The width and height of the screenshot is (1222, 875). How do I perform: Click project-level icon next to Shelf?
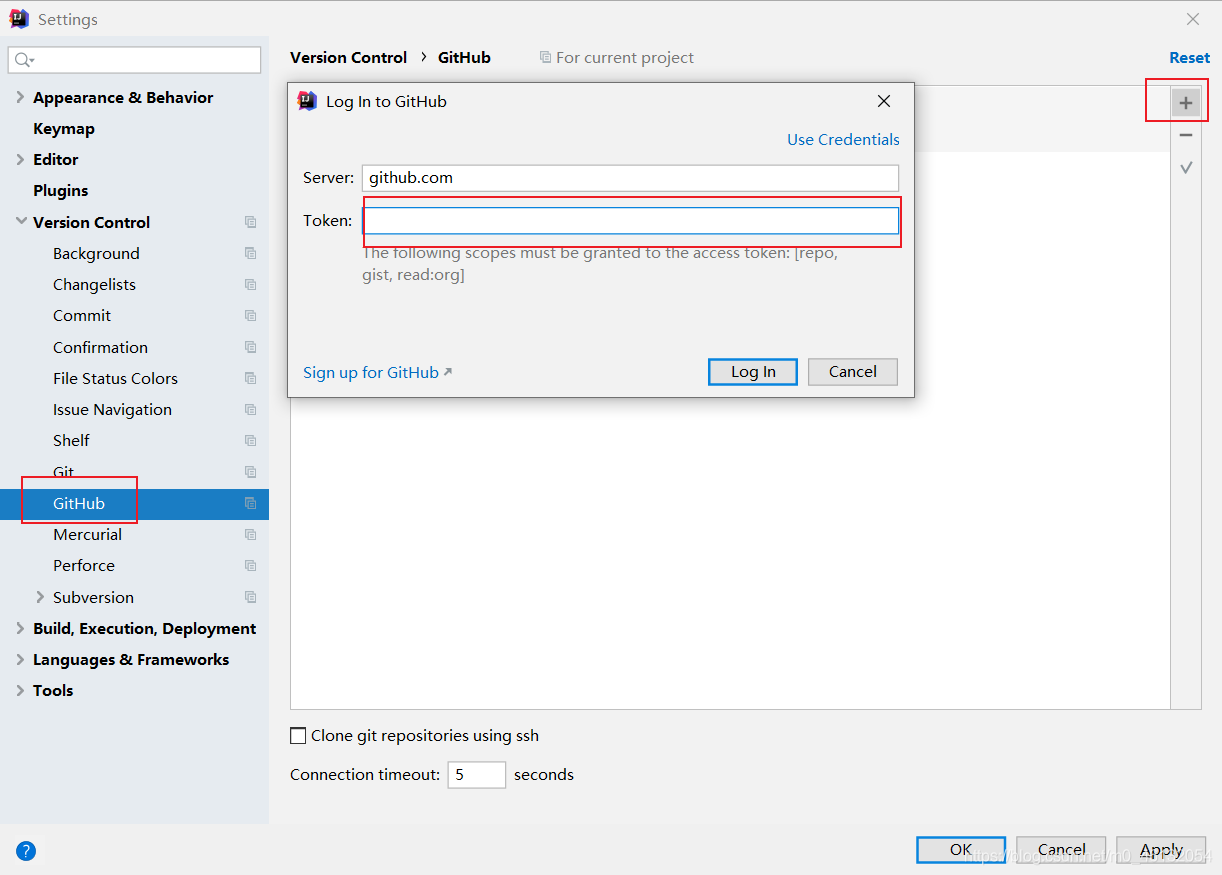[250, 441]
